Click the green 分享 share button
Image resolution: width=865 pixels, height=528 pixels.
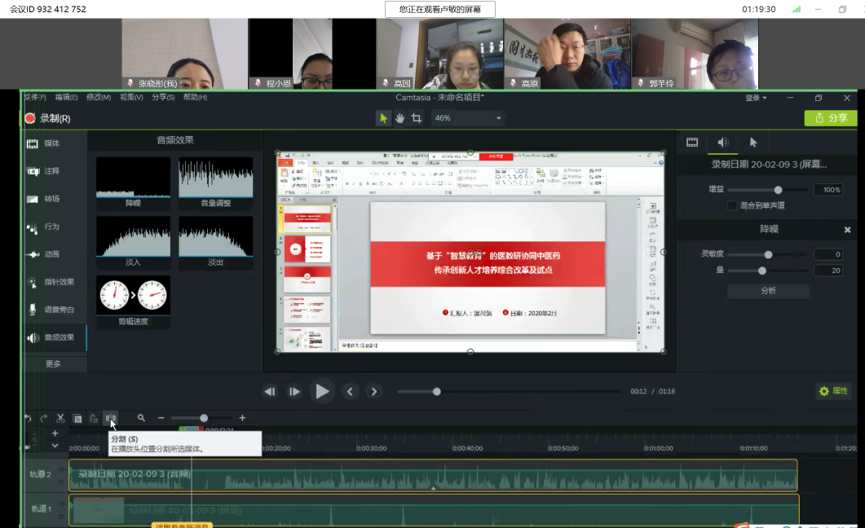[830, 118]
